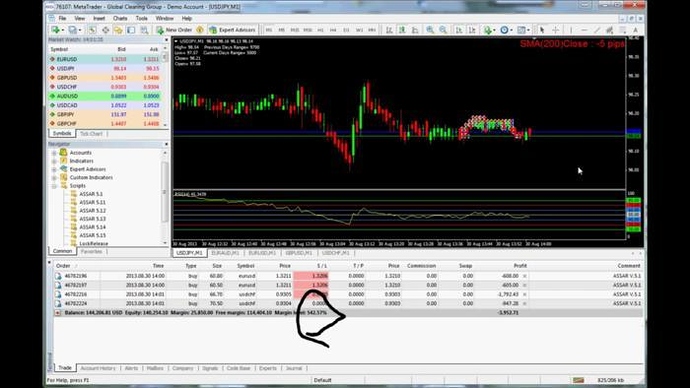Select the crosshair tool

[556, 30]
